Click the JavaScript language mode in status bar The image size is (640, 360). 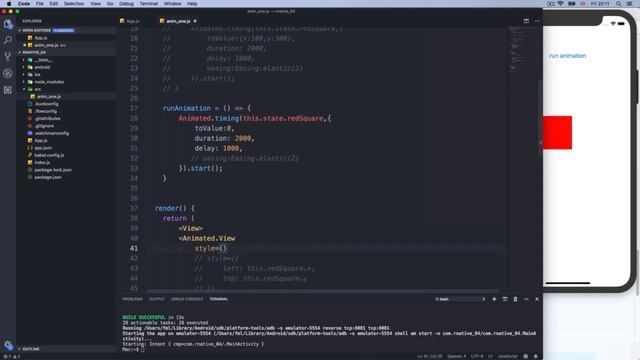tap(507, 356)
